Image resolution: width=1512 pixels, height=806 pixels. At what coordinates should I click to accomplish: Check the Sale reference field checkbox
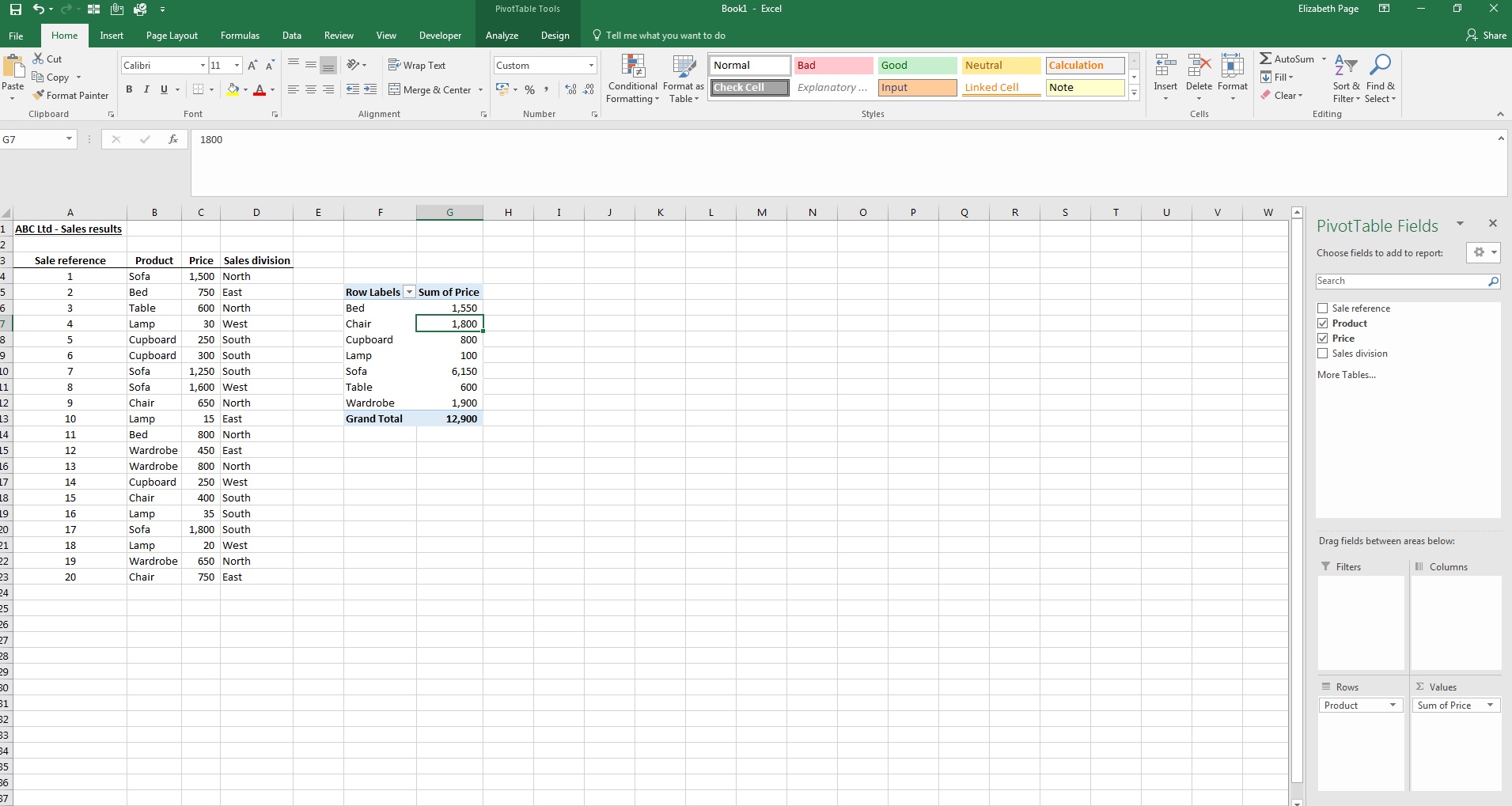click(x=1322, y=308)
